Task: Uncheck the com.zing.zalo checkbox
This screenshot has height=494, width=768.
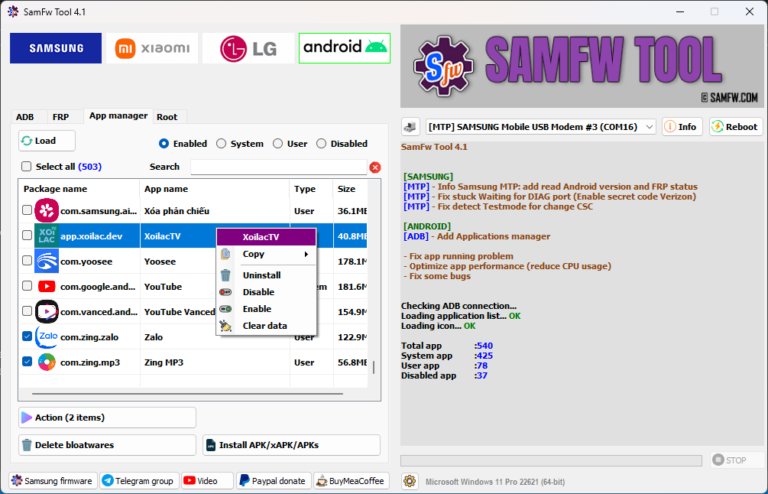Action: [x=27, y=337]
